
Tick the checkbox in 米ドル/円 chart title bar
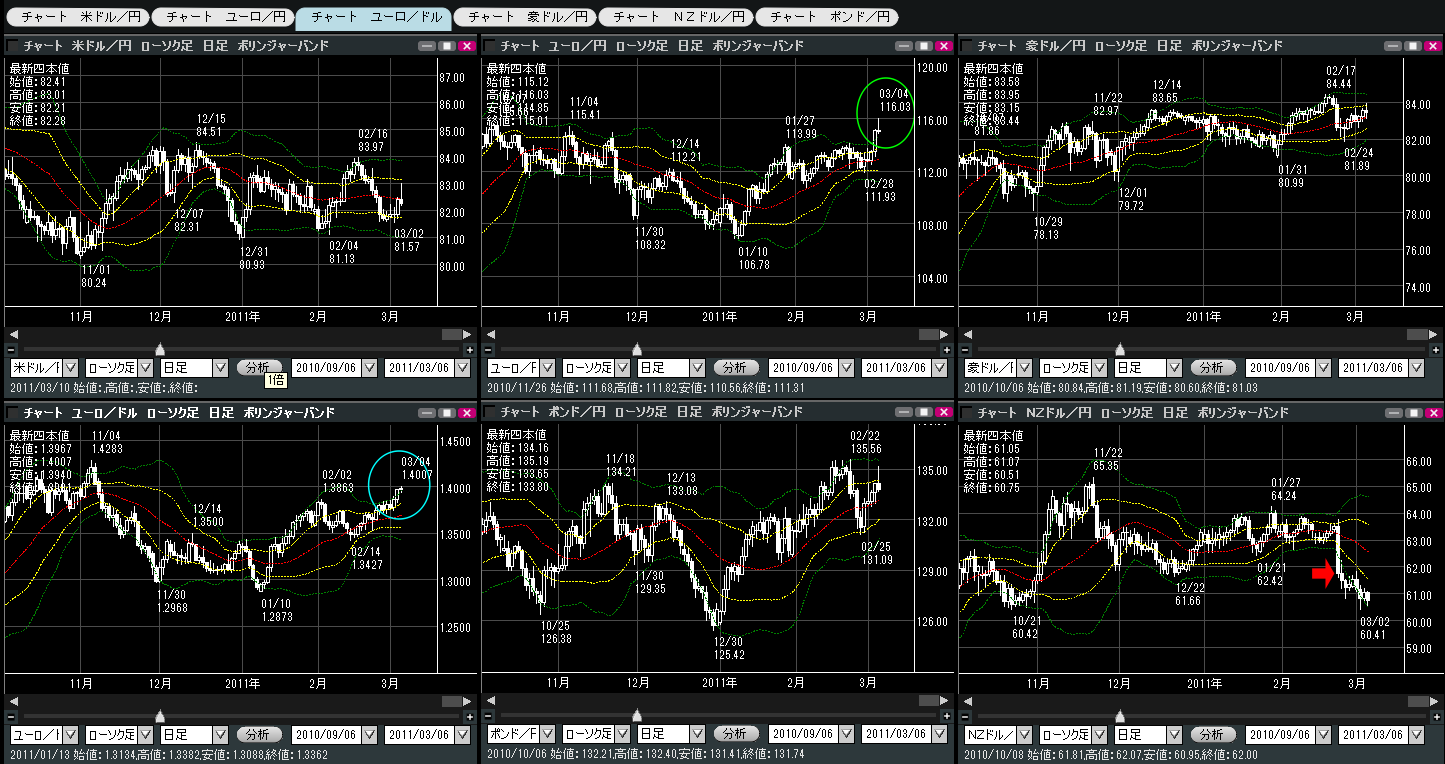coord(13,46)
